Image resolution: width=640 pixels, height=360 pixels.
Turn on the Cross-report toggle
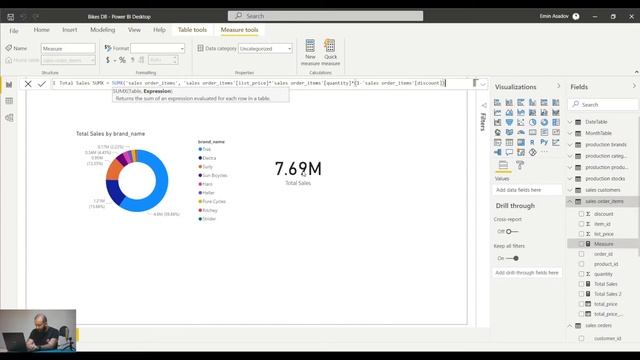pyautogui.click(x=512, y=231)
